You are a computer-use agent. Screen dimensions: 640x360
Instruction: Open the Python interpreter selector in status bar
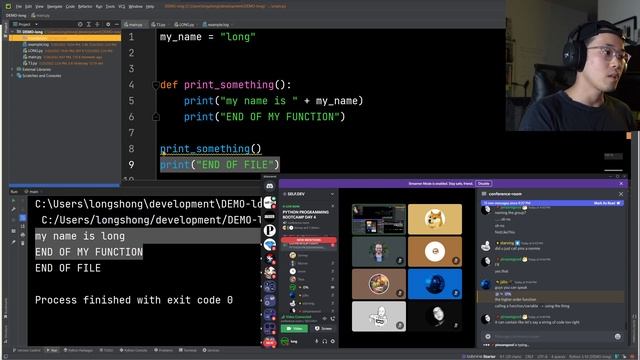tap(591, 356)
